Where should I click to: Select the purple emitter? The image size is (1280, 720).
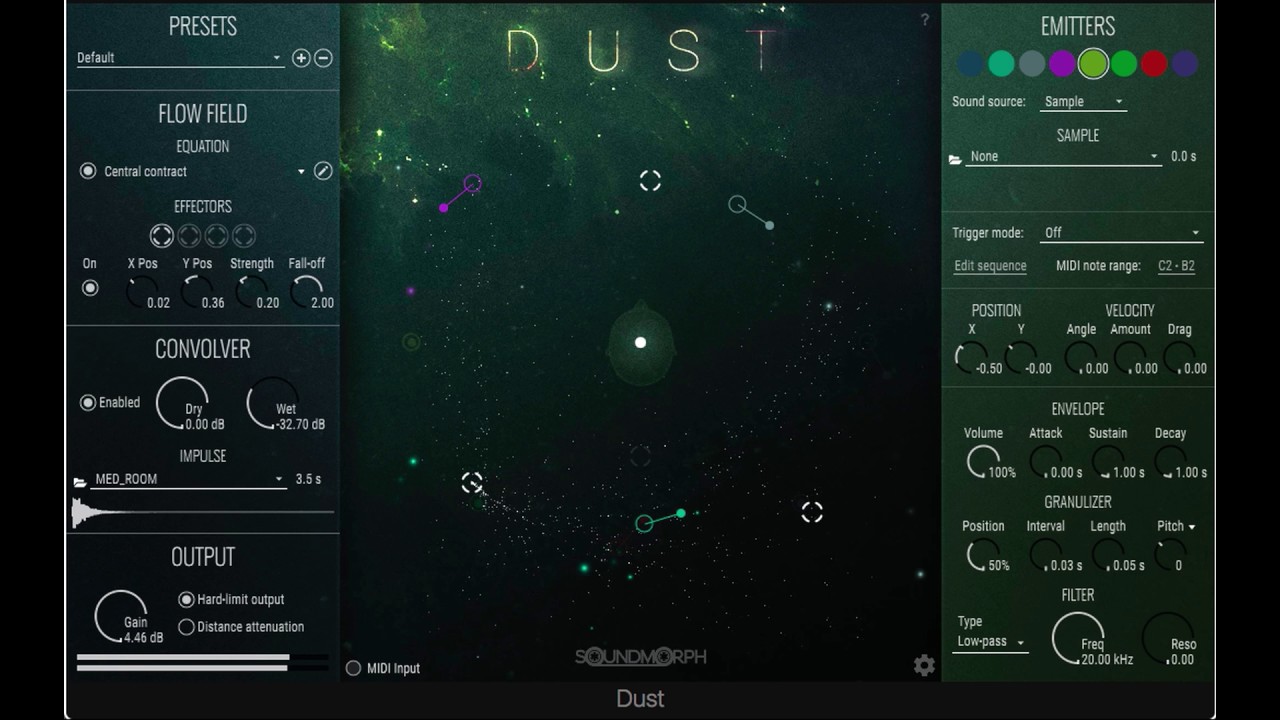click(x=1062, y=64)
